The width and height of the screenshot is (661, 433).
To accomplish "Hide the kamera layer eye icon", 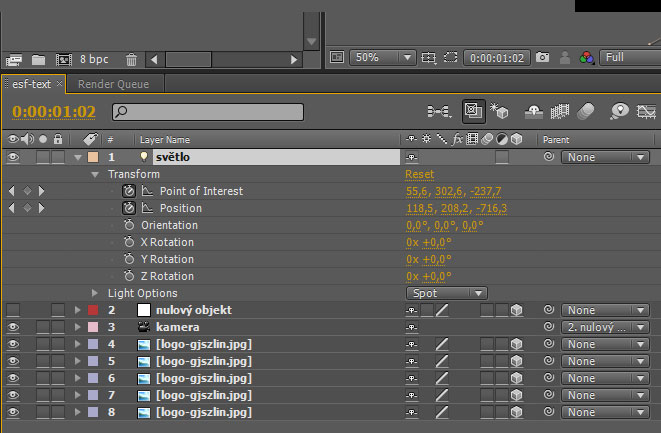I will coord(13,327).
